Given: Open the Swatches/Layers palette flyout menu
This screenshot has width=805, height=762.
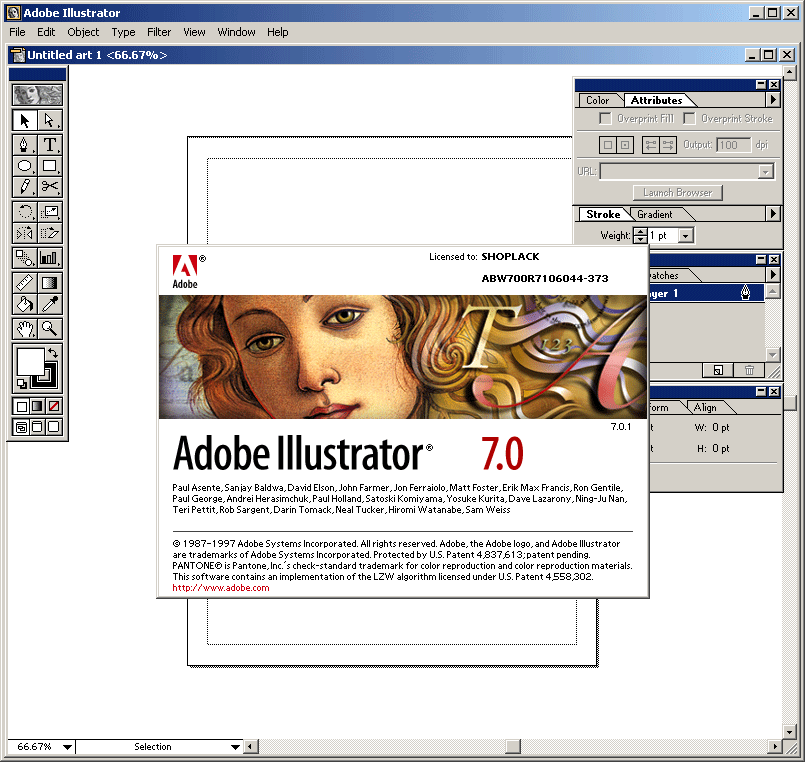Looking at the screenshot, I should click(x=773, y=275).
